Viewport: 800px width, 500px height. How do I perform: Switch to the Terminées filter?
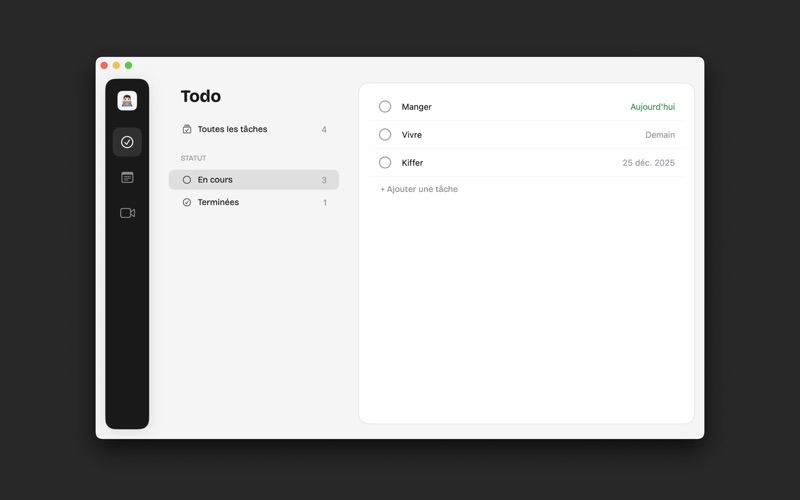pos(254,203)
